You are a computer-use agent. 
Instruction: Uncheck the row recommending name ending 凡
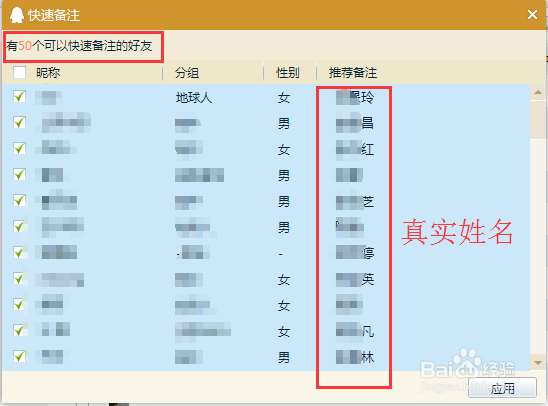point(19,331)
